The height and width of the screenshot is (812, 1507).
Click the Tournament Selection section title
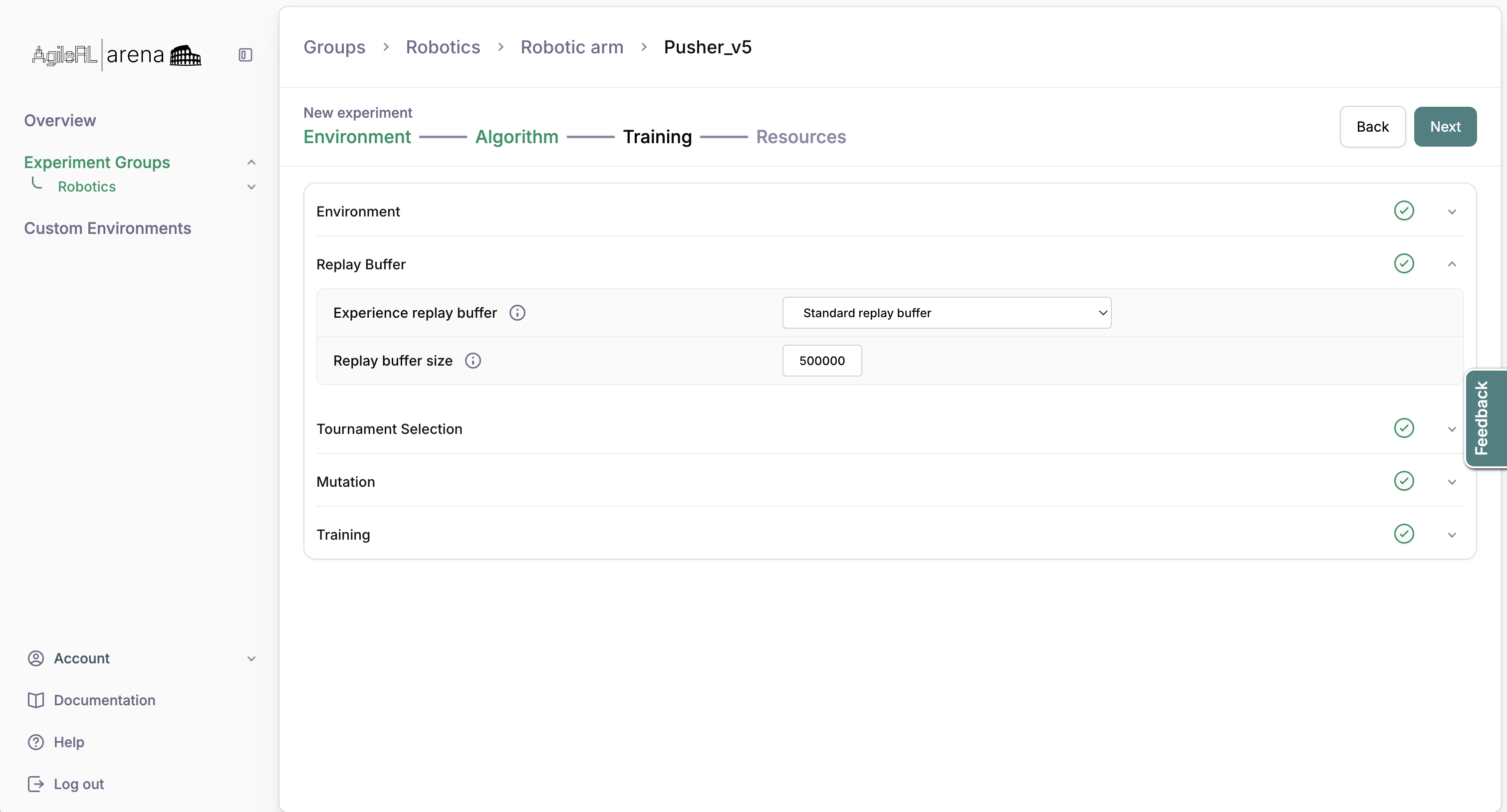click(x=389, y=429)
